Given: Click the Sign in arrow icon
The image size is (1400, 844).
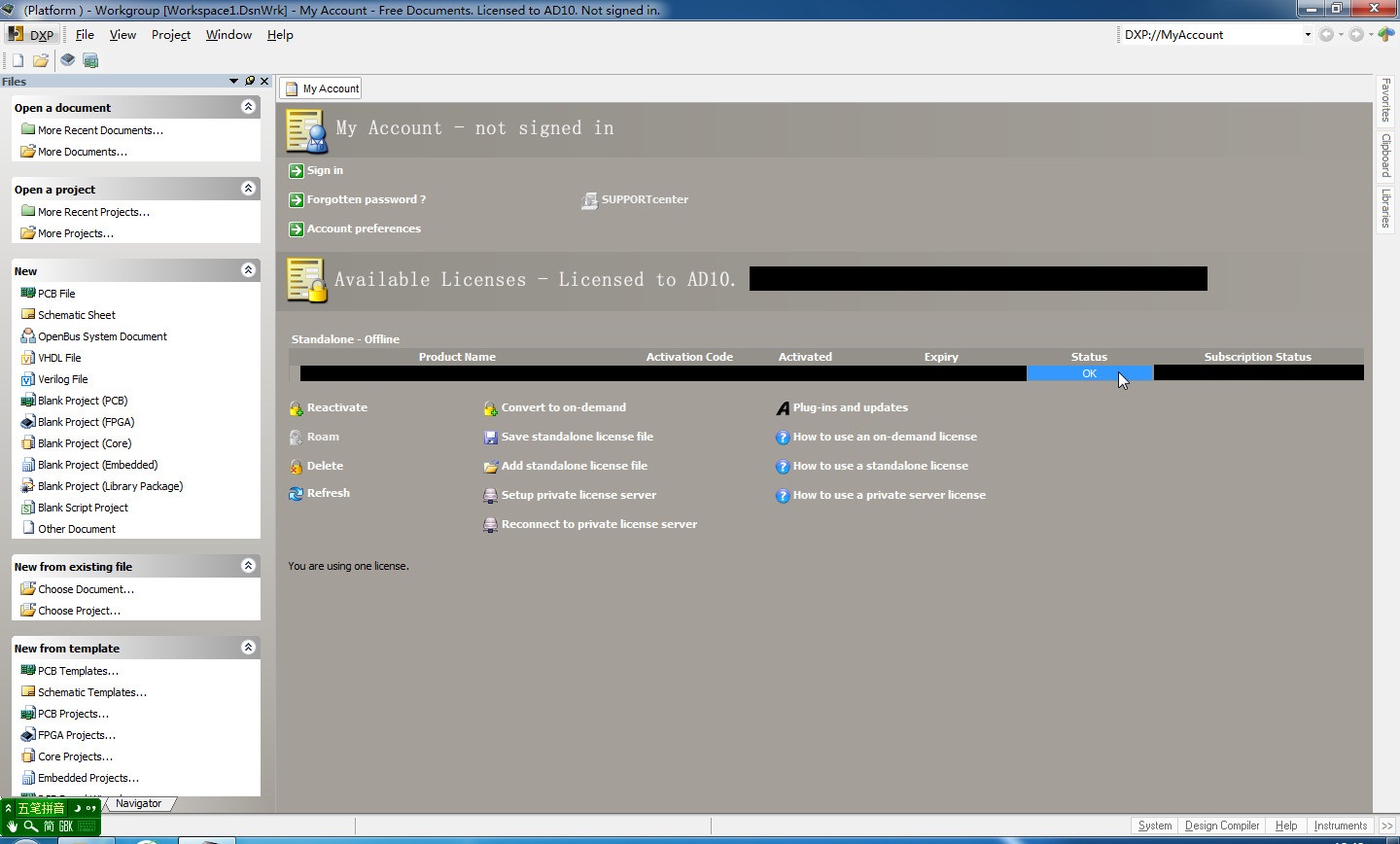Looking at the screenshot, I should point(297,171).
